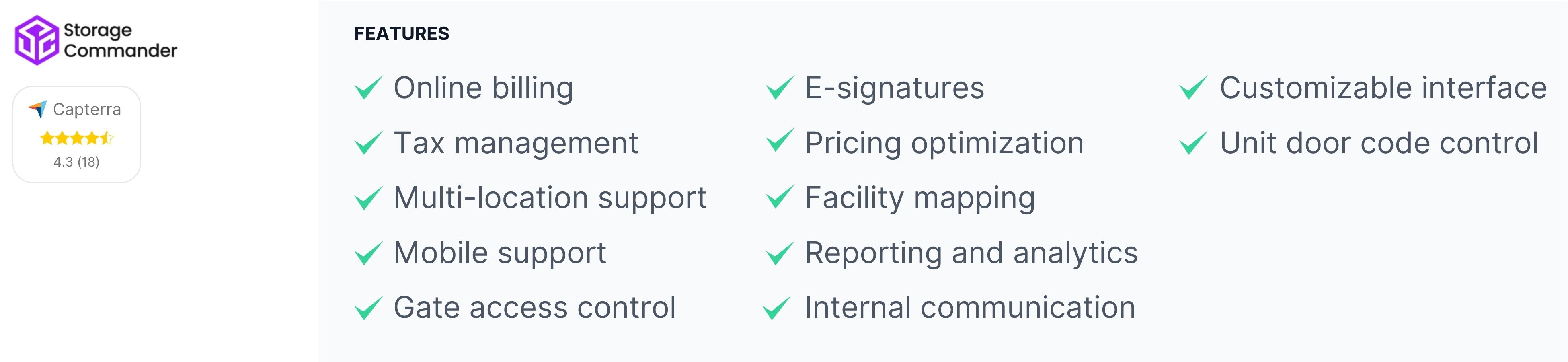The image size is (1568, 362).
Task: Click the checkmark next to Tax management
Action: point(368,143)
